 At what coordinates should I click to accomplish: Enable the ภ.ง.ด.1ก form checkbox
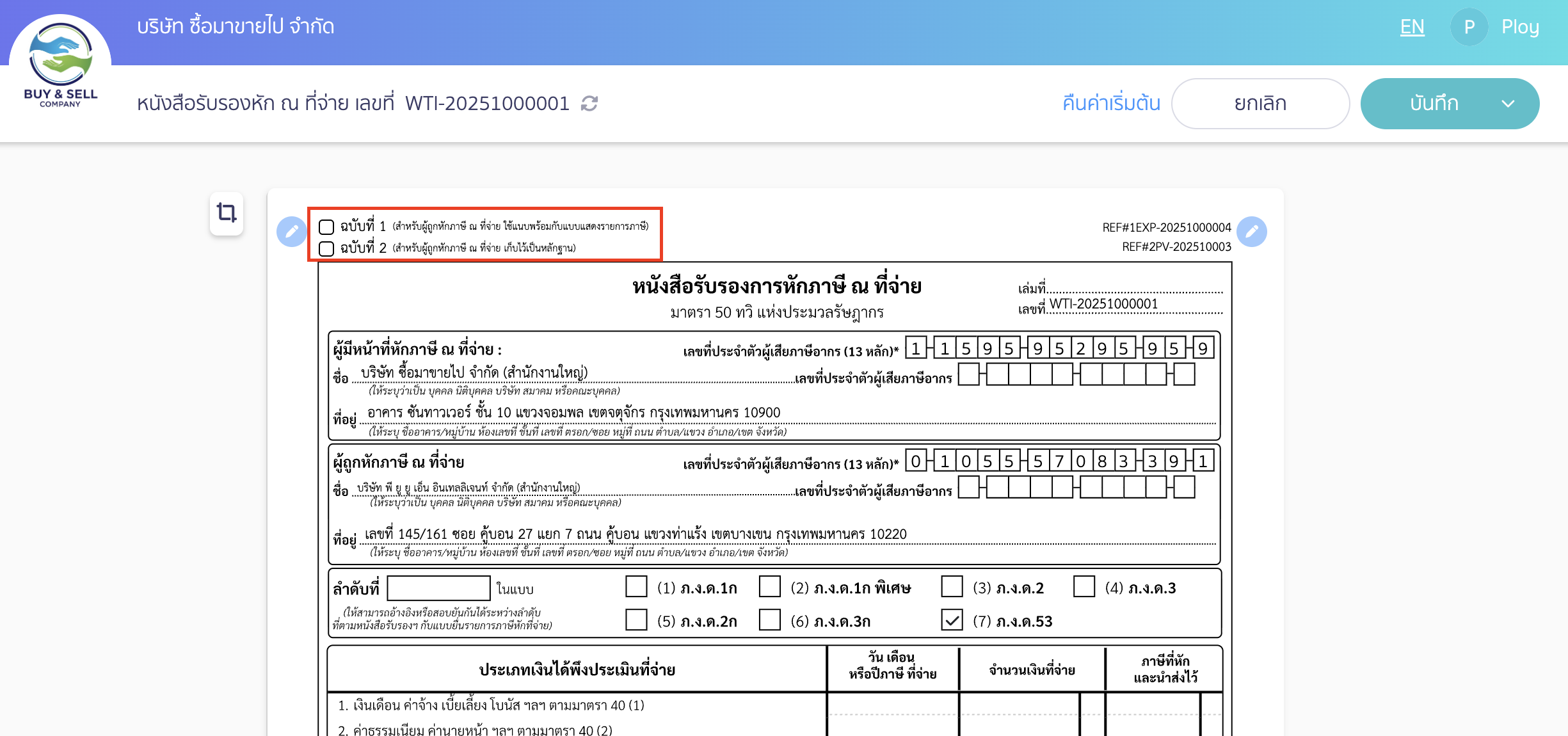637,587
